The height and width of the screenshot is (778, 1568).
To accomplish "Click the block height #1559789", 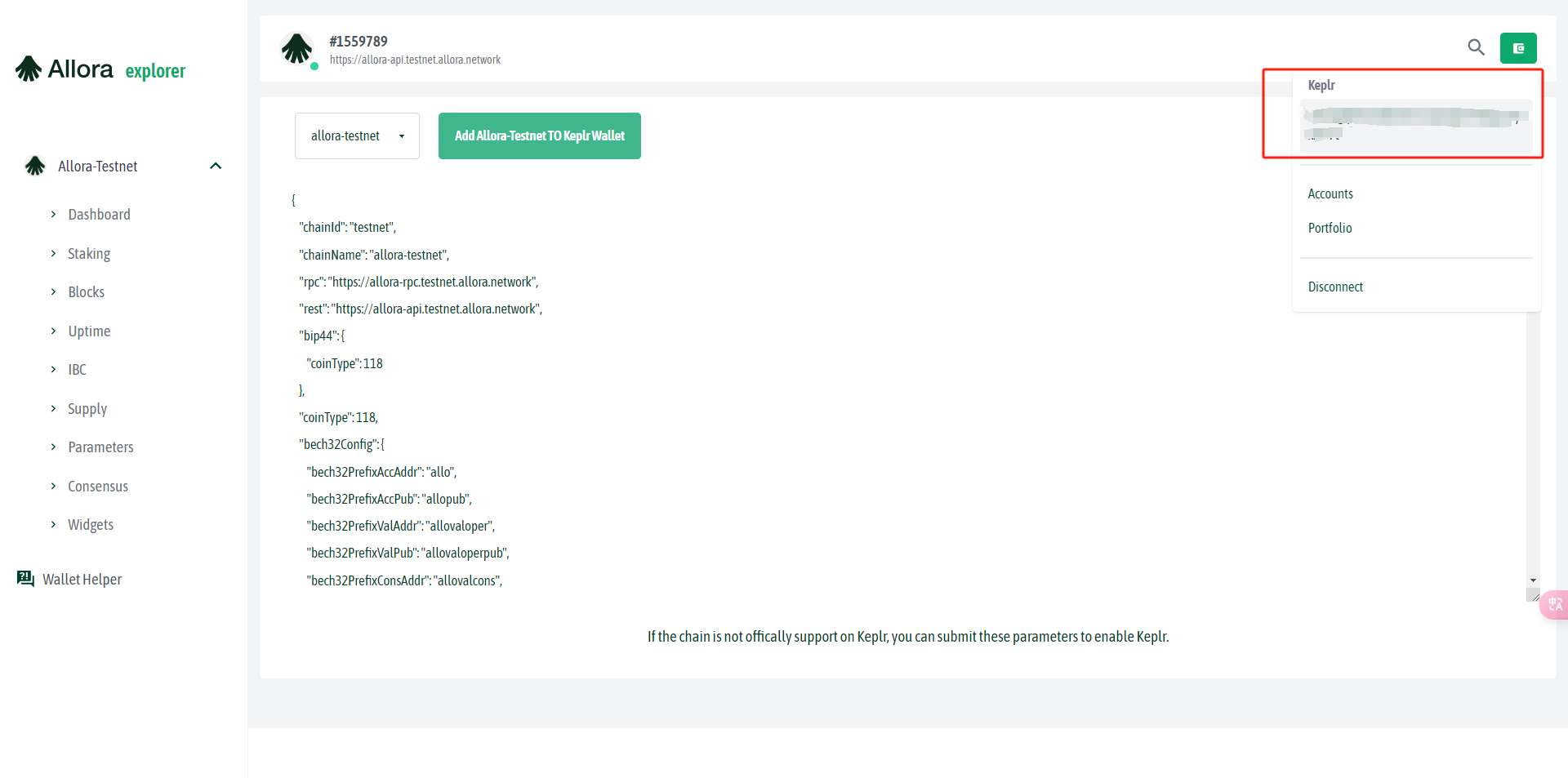I will (359, 41).
